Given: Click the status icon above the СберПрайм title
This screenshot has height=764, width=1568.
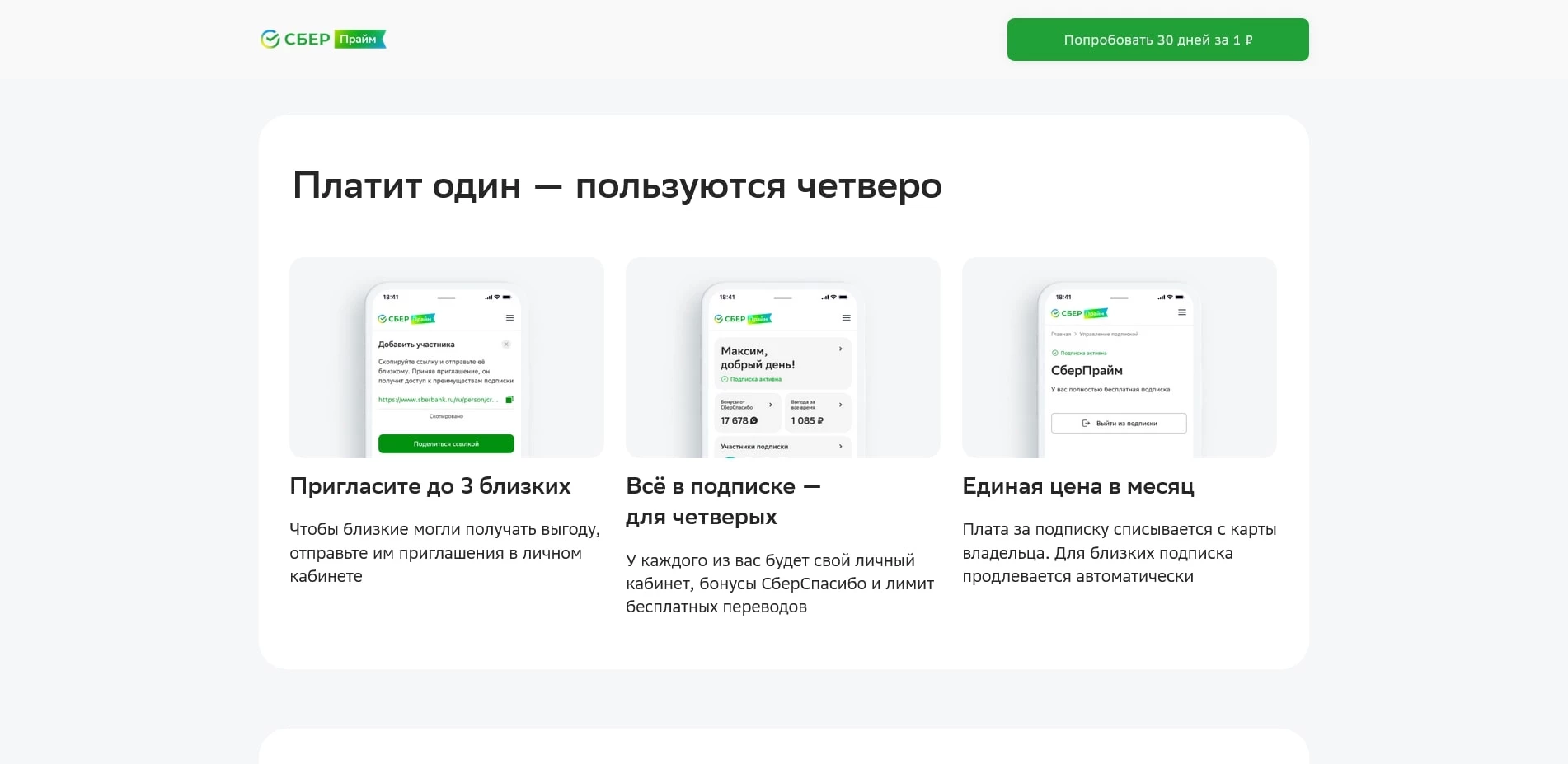Looking at the screenshot, I should coord(1055,353).
